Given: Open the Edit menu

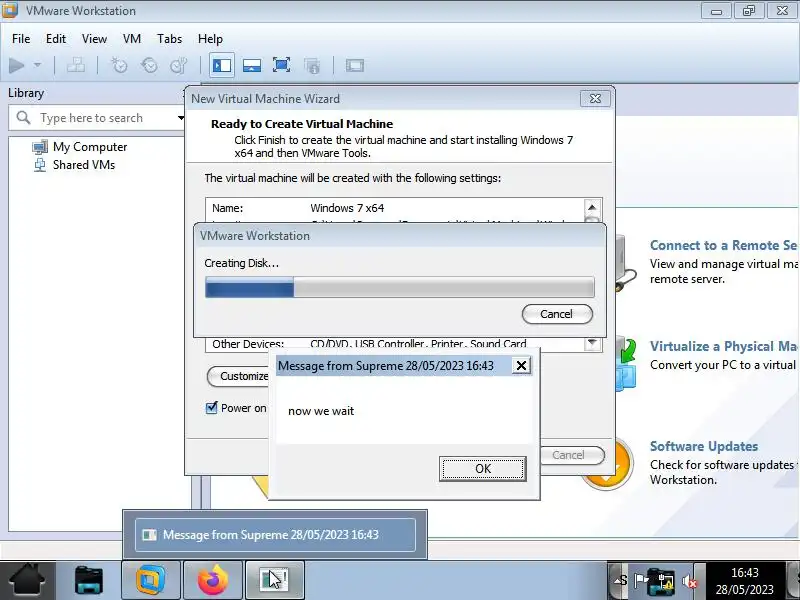Looking at the screenshot, I should click(x=56, y=39).
